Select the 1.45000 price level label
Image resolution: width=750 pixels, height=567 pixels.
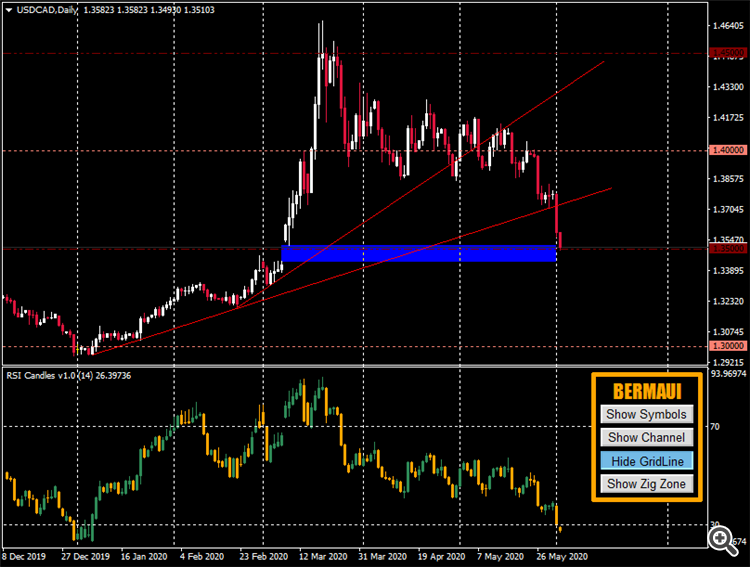click(x=728, y=53)
